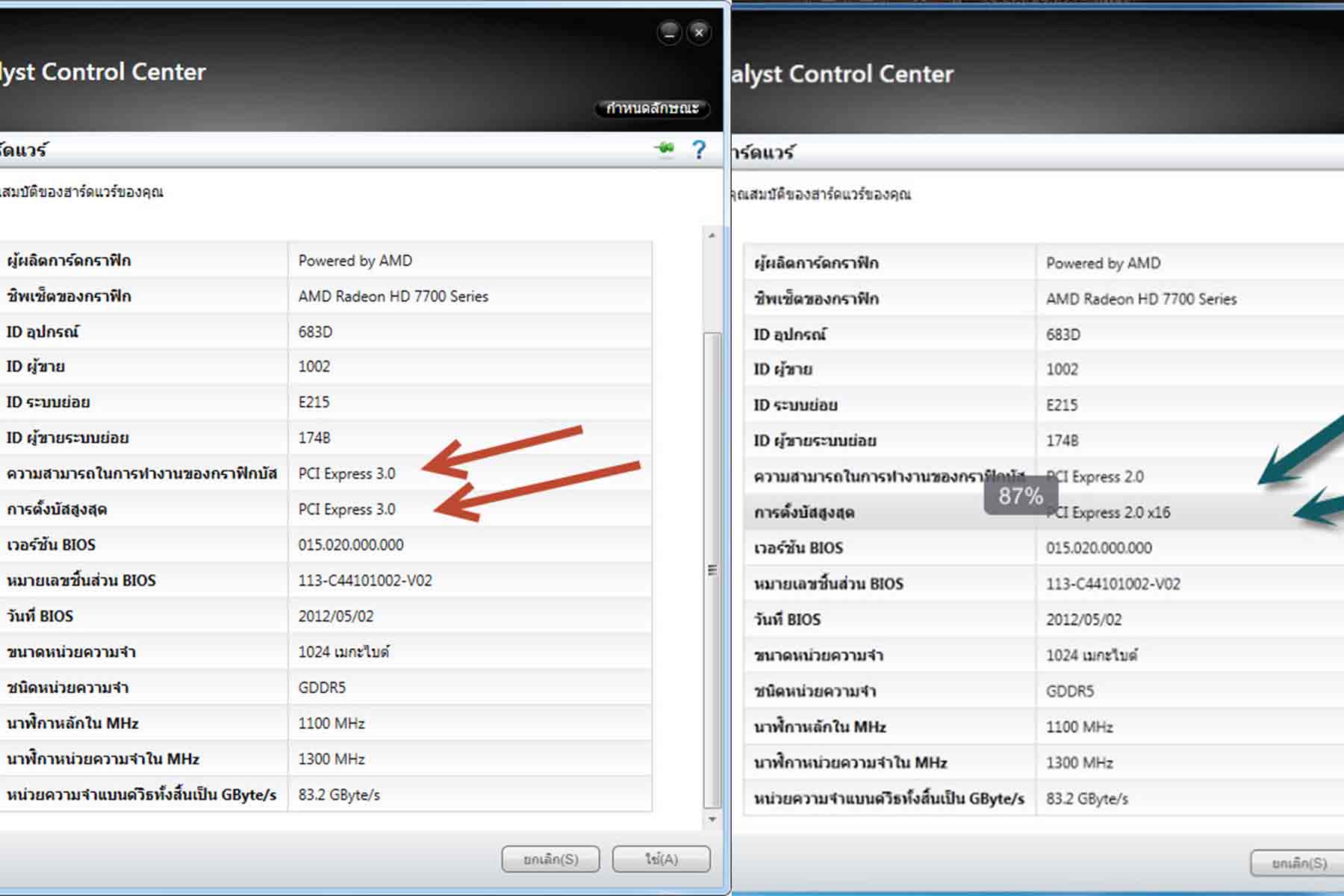Select 'PCI Express 2.0 x16' in right window
The height and width of the screenshot is (896, 1344).
point(1108,513)
